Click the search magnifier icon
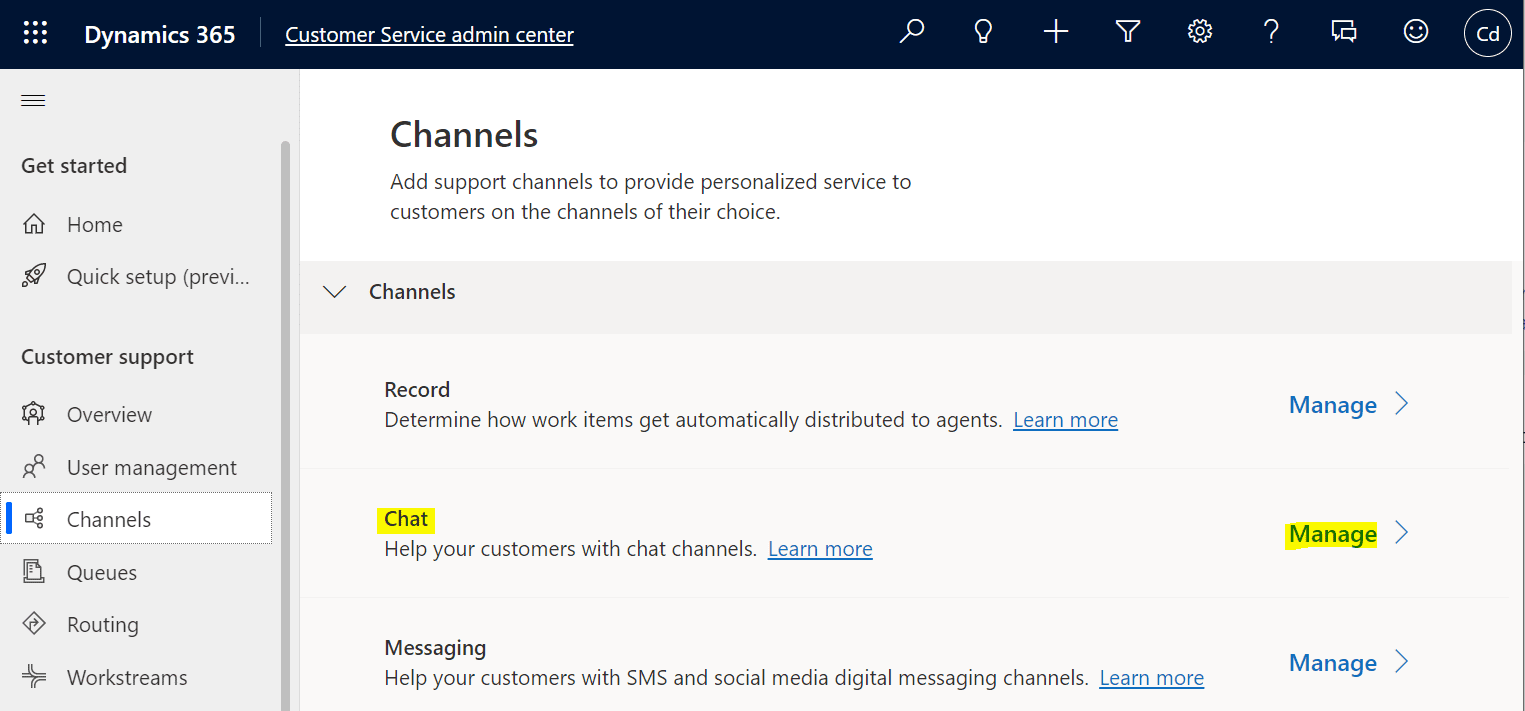This screenshot has width=1525, height=711. [x=911, y=33]
